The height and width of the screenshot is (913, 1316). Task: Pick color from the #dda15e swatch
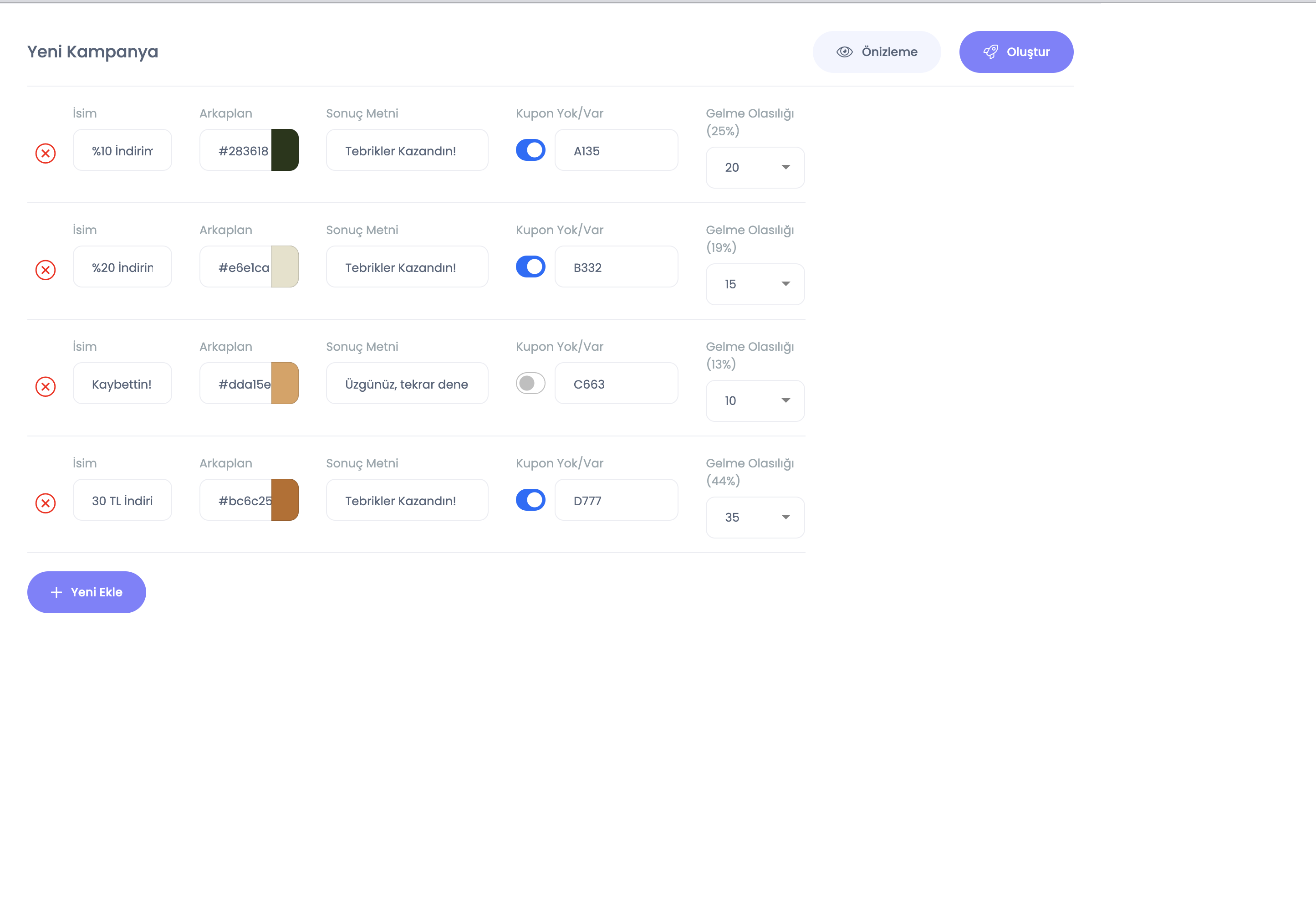285,384
